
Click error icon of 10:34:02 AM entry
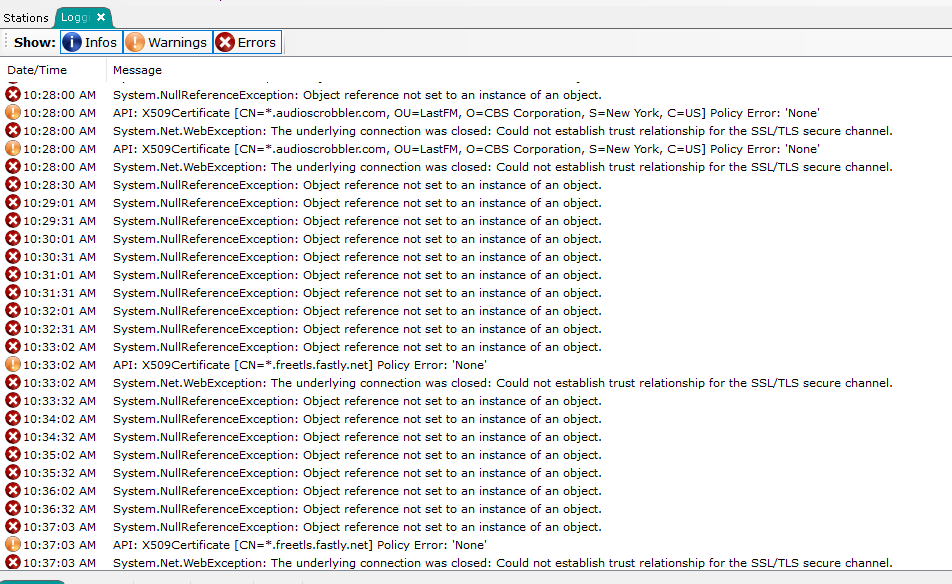click(x=13, y=419)
